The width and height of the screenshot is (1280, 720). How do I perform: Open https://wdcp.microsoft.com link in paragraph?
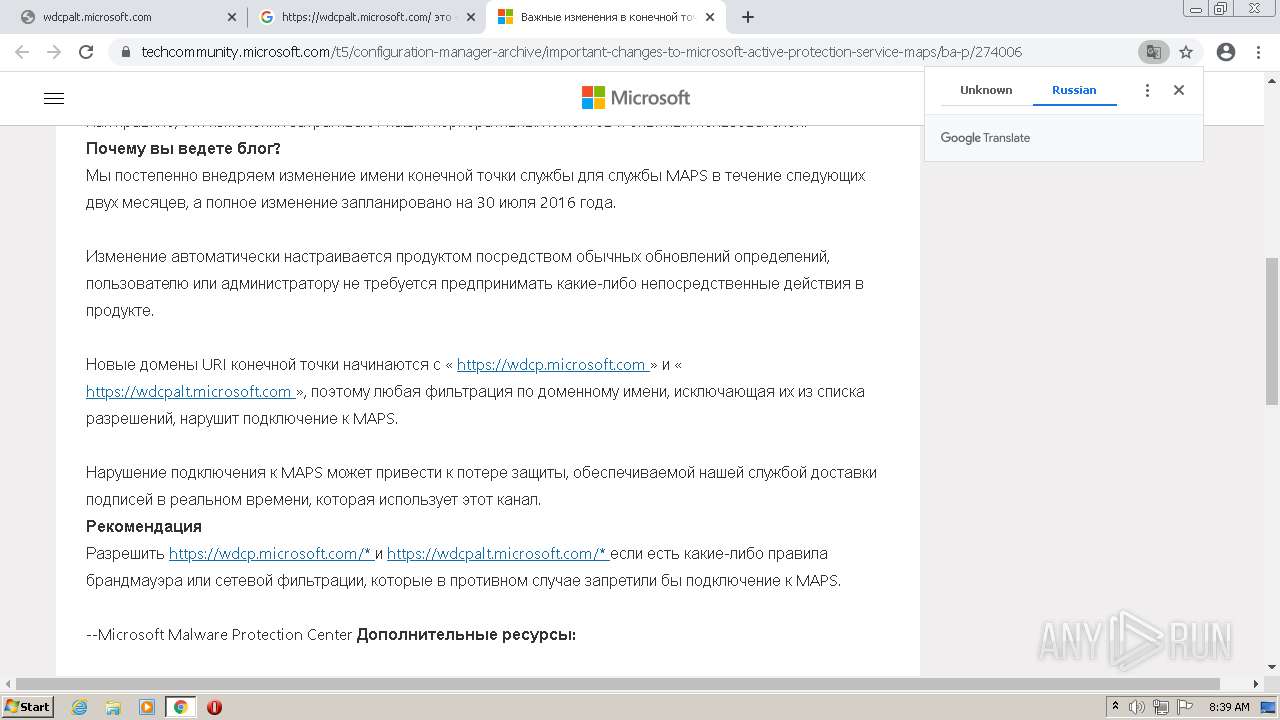554,365
